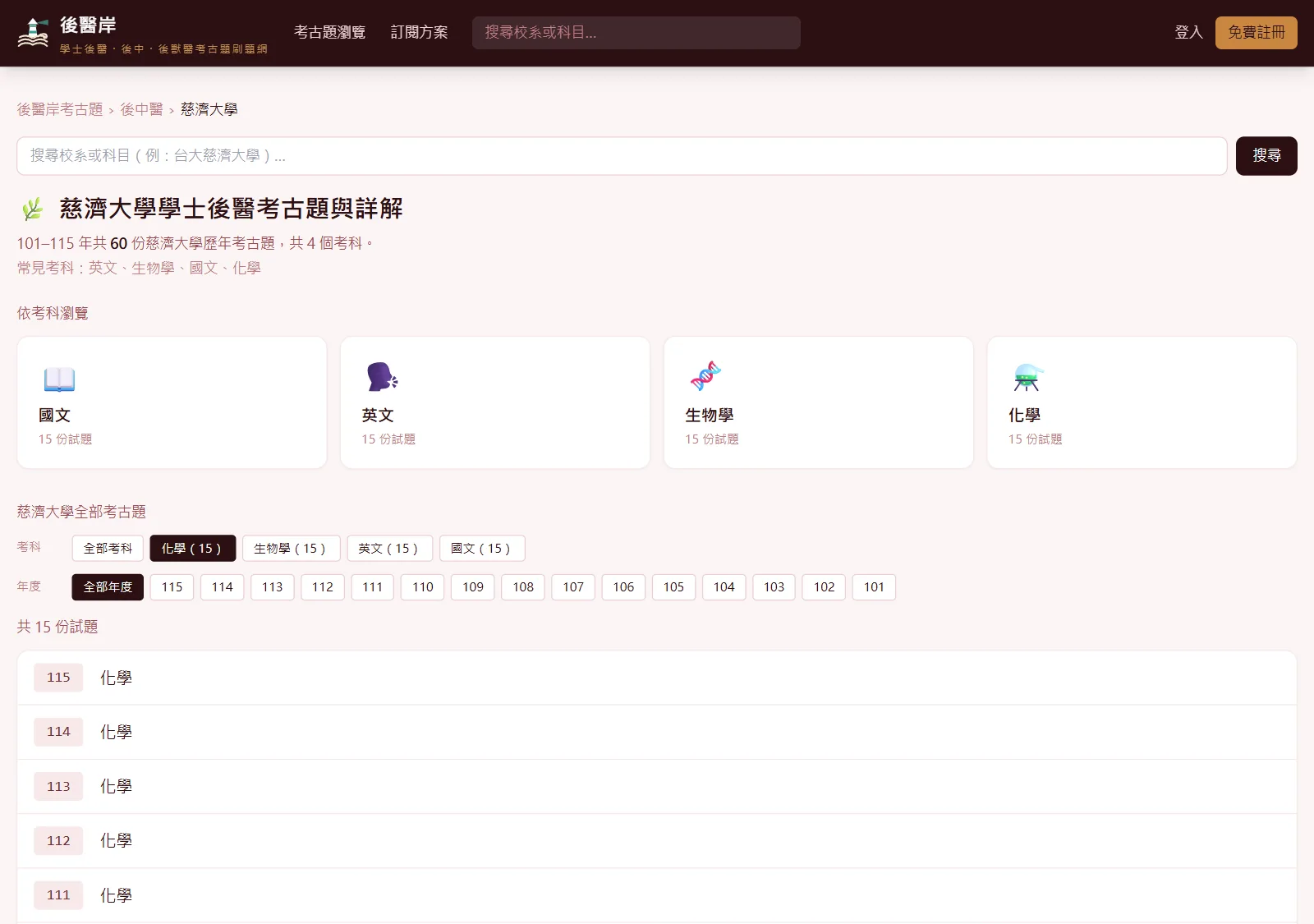Filter by year 115 chip
This screenshot has width=1314, height=924.
(172, 587)
